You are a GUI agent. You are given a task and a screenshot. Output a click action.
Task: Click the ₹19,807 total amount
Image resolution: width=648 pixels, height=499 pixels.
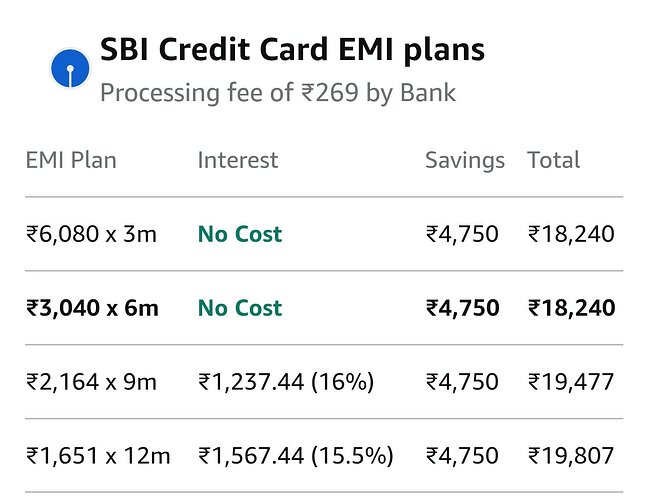coord(571,456)
